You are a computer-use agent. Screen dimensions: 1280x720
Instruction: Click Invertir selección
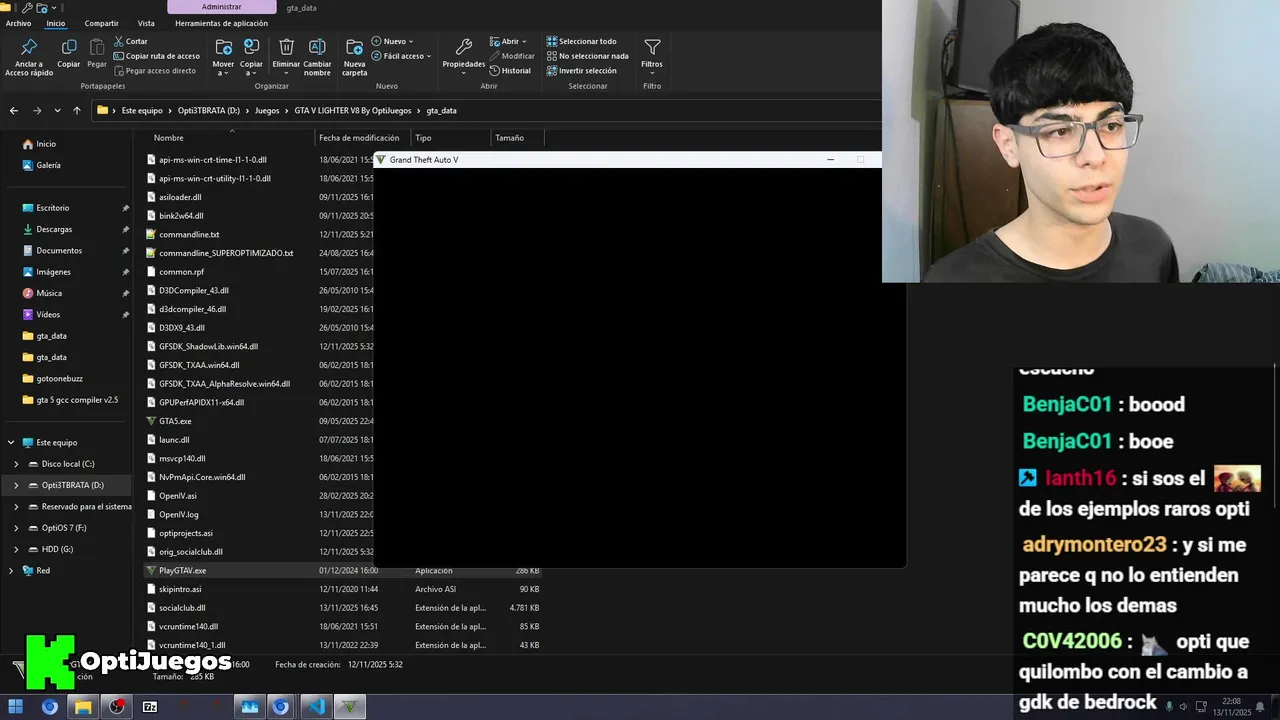click(x=581, y=71)
